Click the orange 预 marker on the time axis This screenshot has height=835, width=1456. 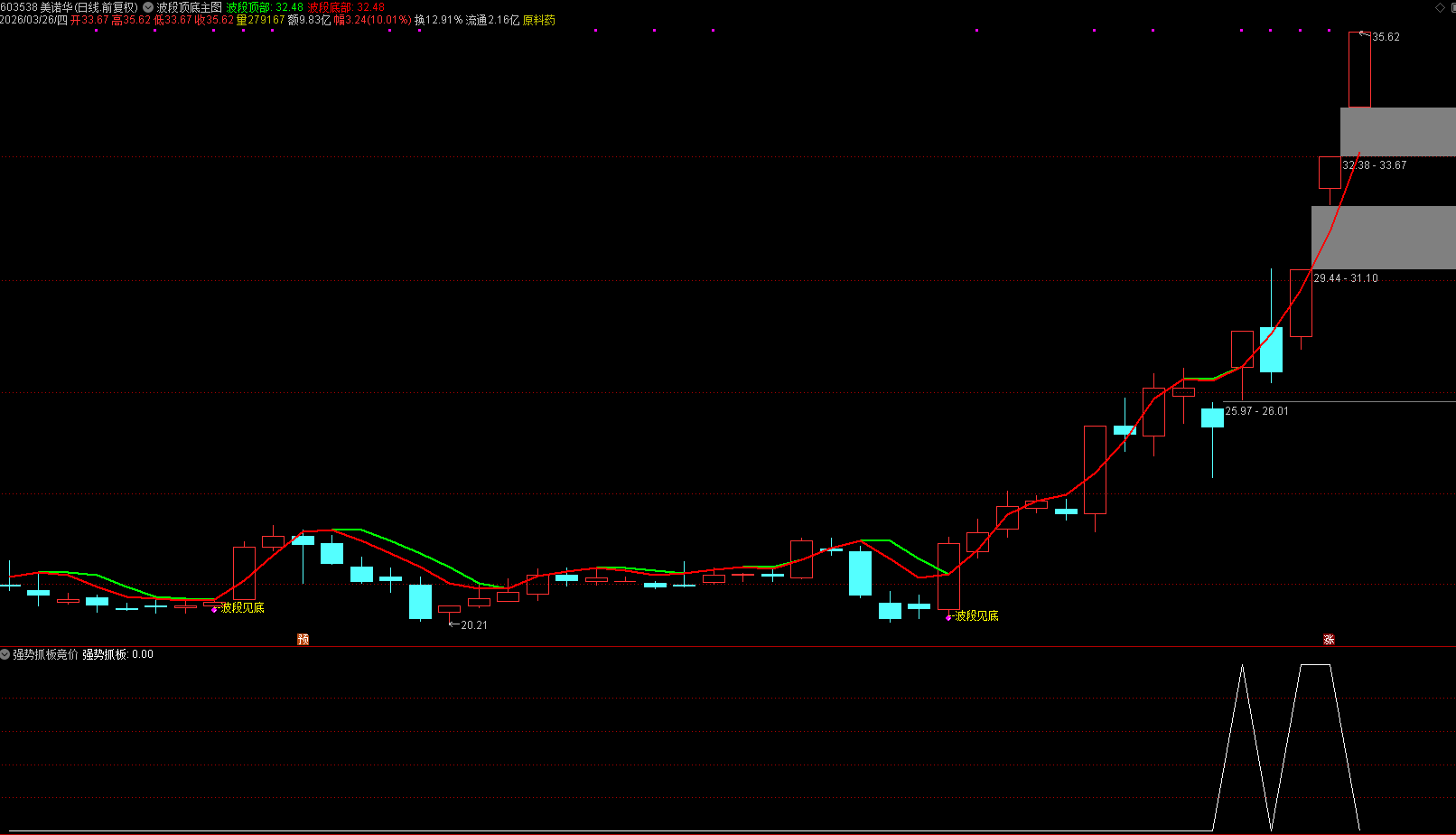pyautogui.click(x=303, y=639)
